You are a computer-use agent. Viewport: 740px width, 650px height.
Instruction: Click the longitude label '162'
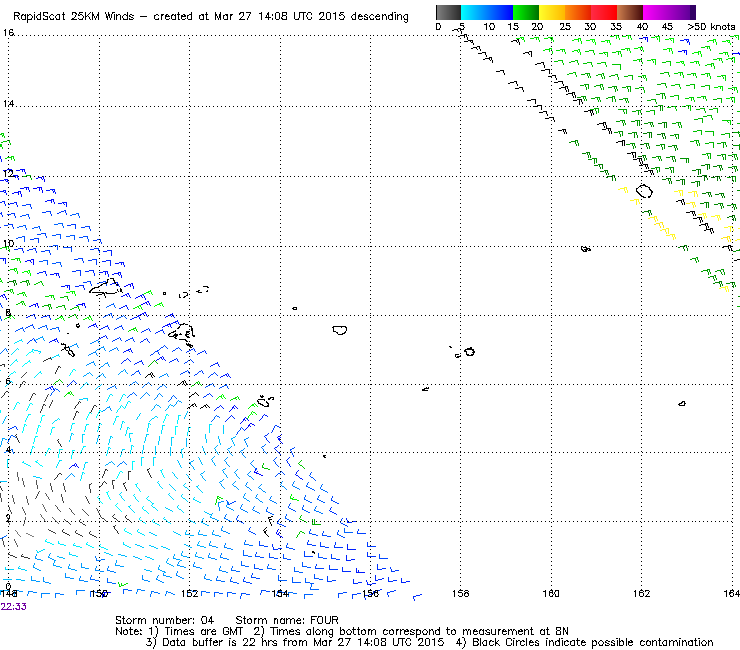coord(641,593)
